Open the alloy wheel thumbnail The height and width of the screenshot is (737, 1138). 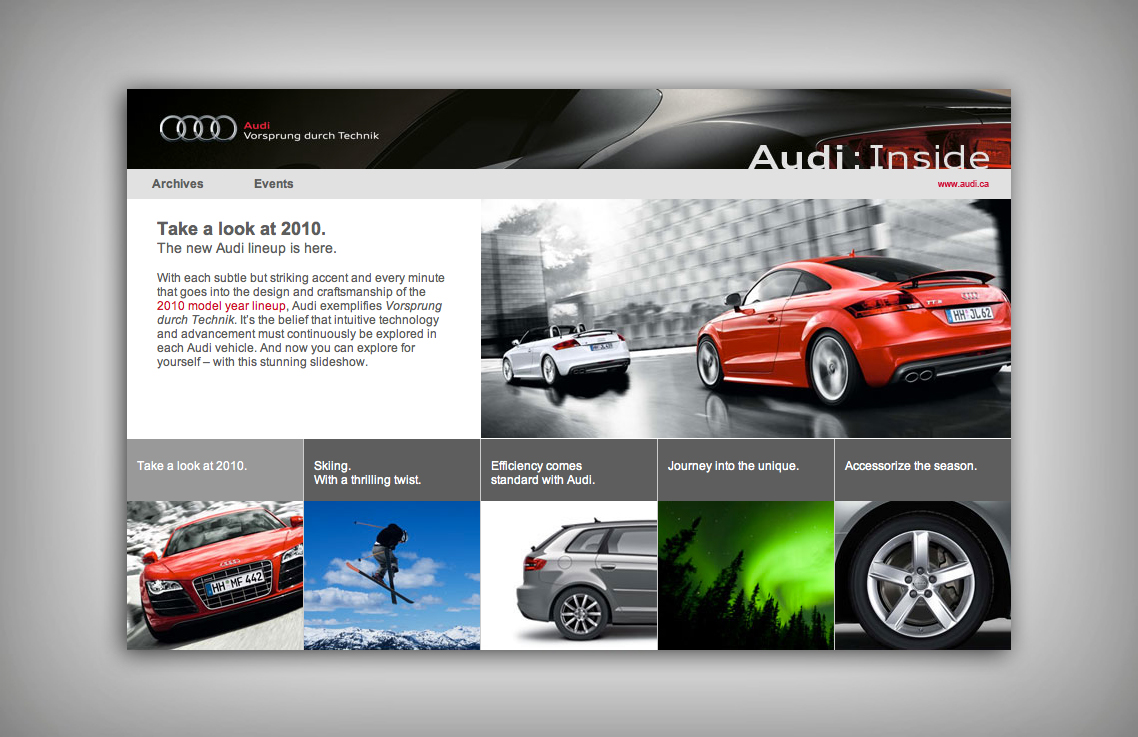[923, 575]
